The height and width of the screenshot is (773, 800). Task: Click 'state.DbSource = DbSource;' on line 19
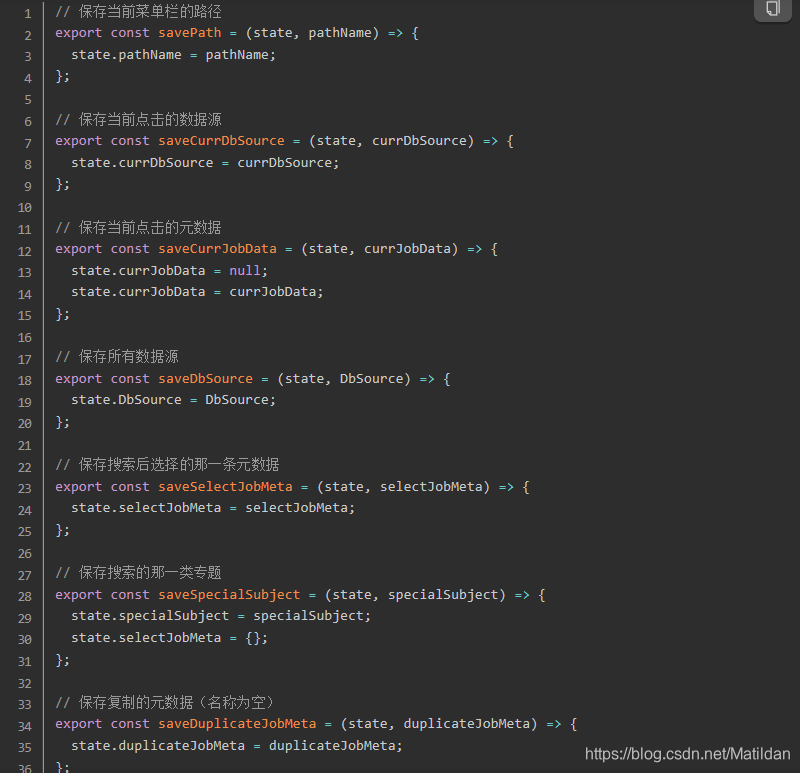point(173,400)
